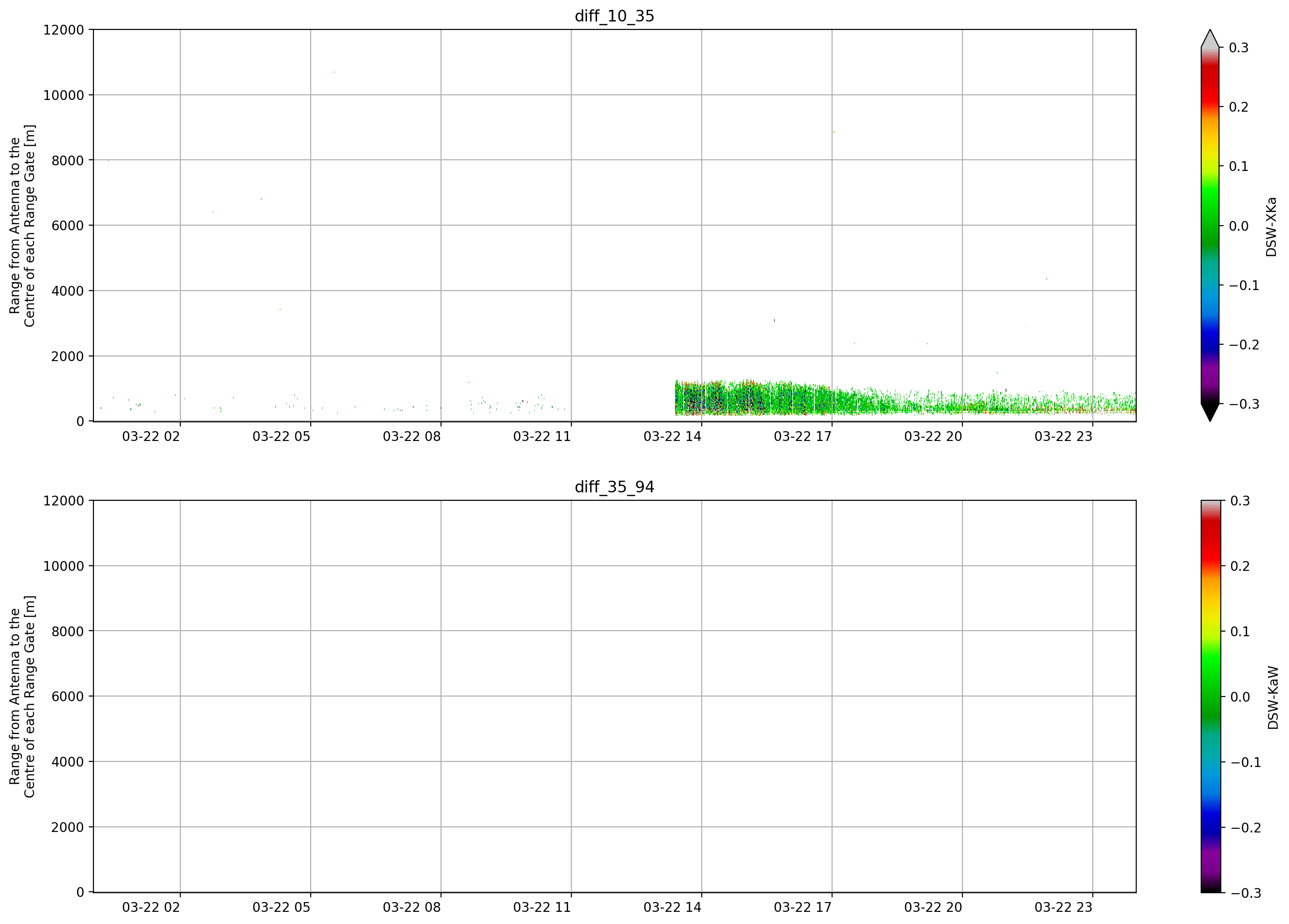Click "03-22 23" tick under diff_10_35
The width and height of the screenshot is (1289, 924).
point(1063,436)
